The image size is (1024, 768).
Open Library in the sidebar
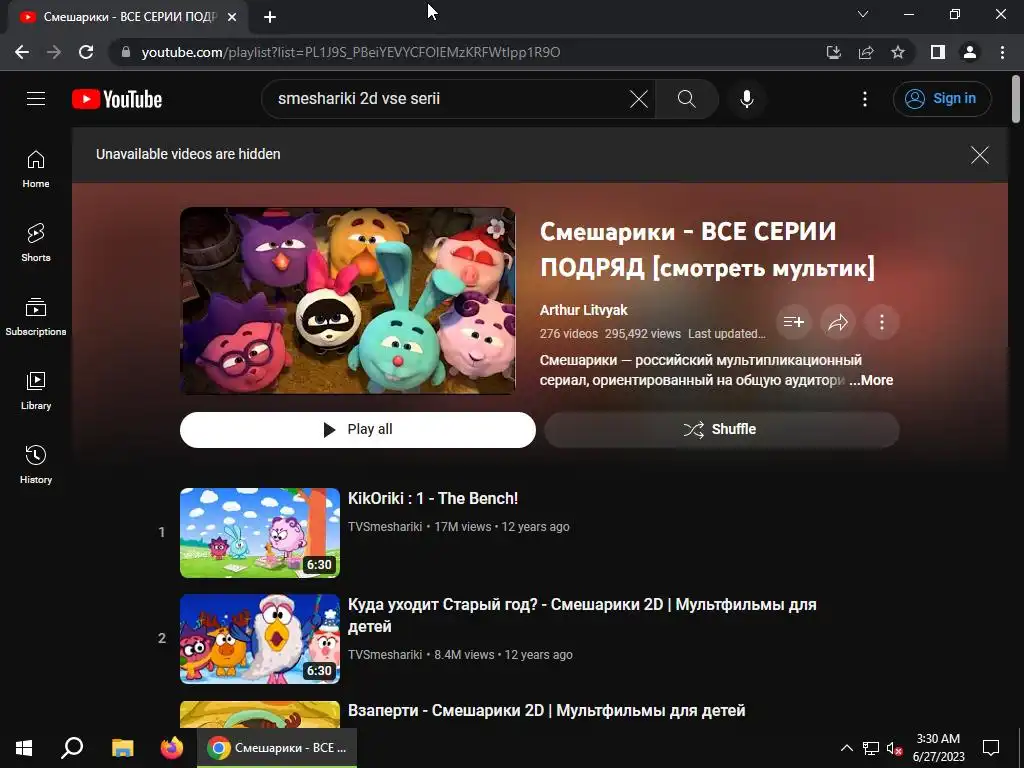pos(36,391)
